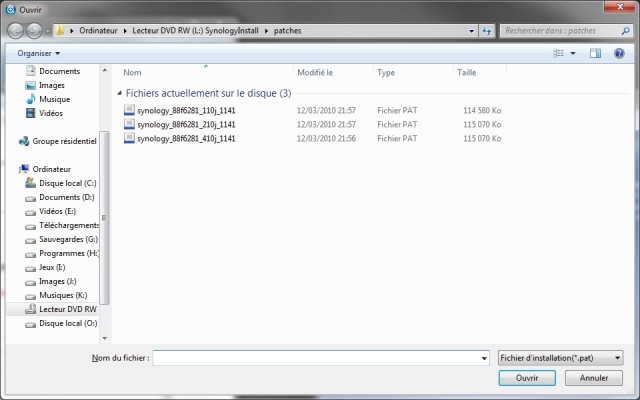640x400 pixels.
Task: Click the sidebar scrollbar down arrow
Action: (x=104, y=338)
